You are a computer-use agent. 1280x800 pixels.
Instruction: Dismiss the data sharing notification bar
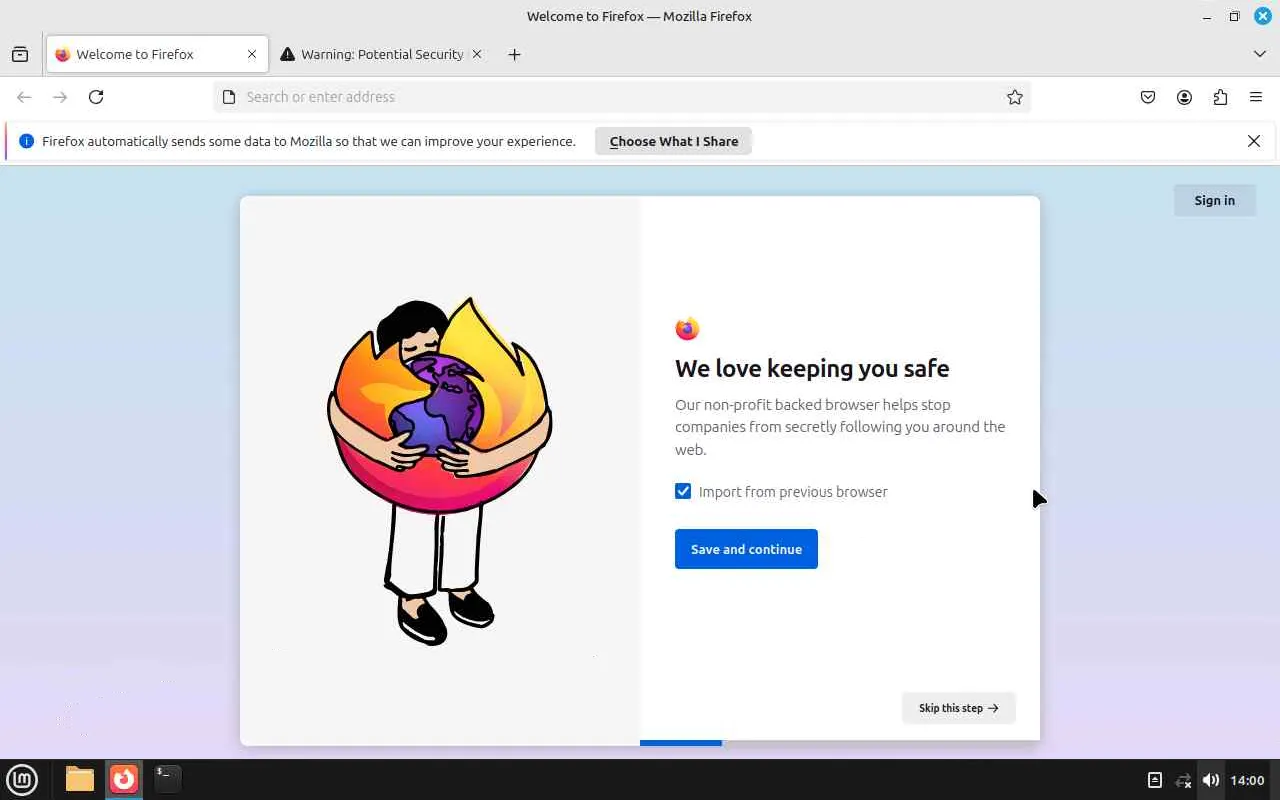pos(1254,141)
